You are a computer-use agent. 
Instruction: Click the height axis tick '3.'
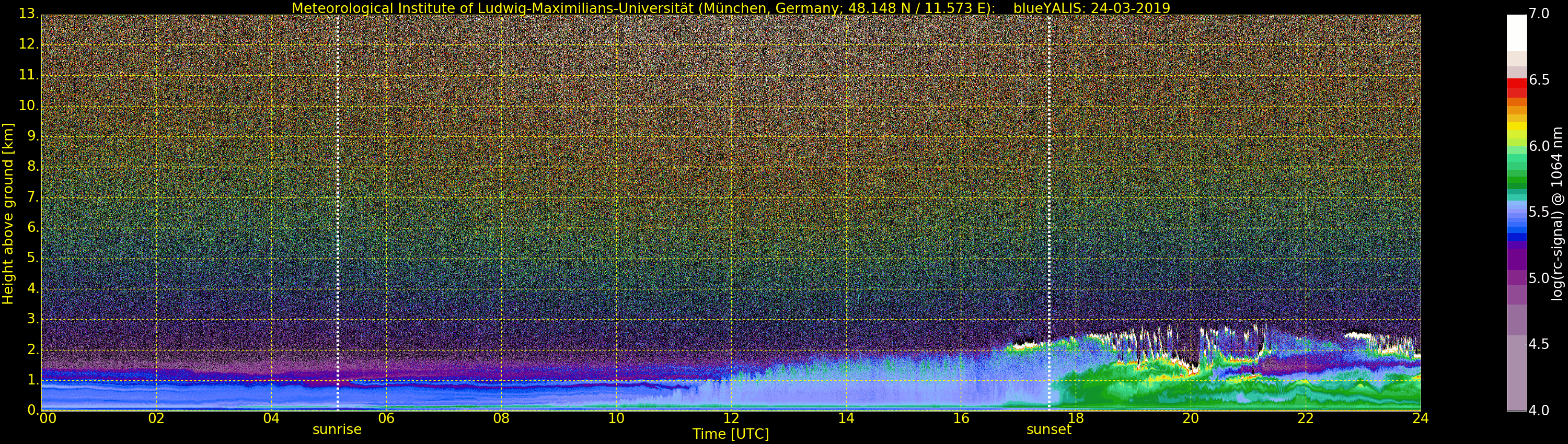tap(33, 319)
